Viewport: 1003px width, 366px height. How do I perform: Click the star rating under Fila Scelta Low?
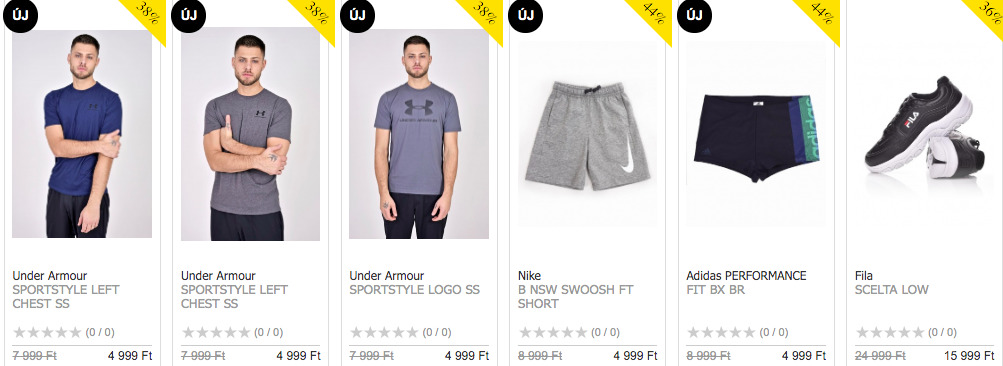(890, 332)
